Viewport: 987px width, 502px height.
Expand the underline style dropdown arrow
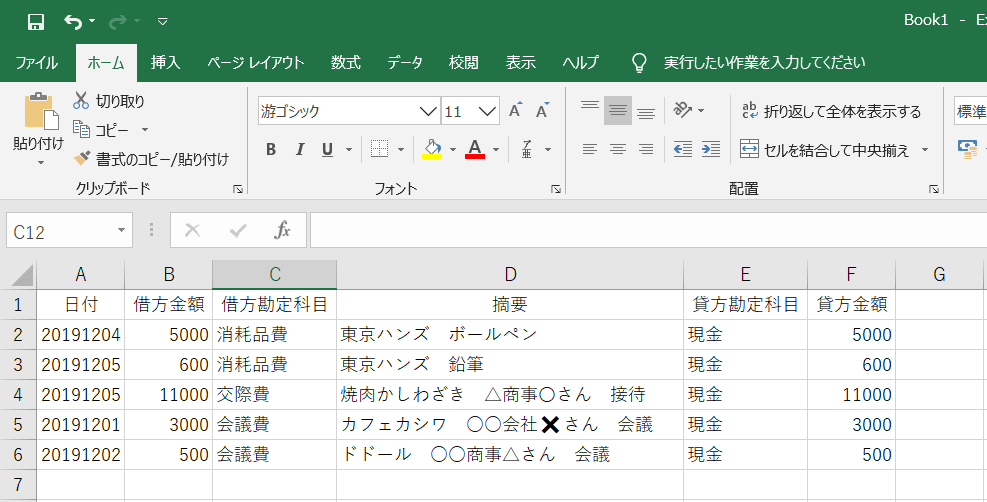point(349,150)
